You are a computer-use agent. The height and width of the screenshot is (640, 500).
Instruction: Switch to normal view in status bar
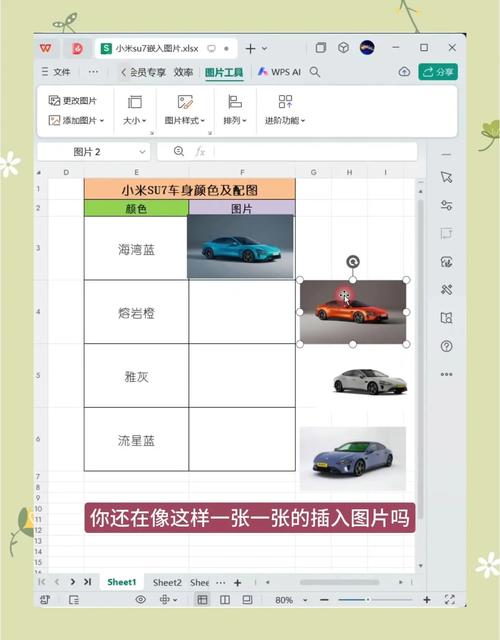coord(202,600)
